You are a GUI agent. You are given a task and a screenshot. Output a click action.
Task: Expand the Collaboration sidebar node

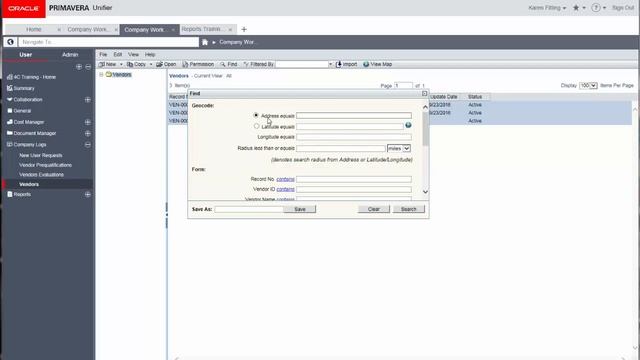click(x=88, y=100)
